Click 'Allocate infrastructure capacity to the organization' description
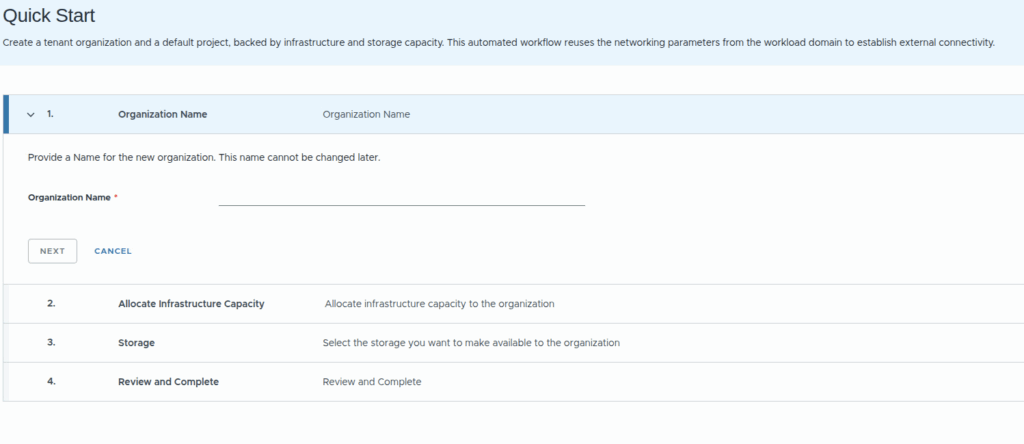Image resolution: width=1024 pixels, height=444 pixels. click(439, 304)
